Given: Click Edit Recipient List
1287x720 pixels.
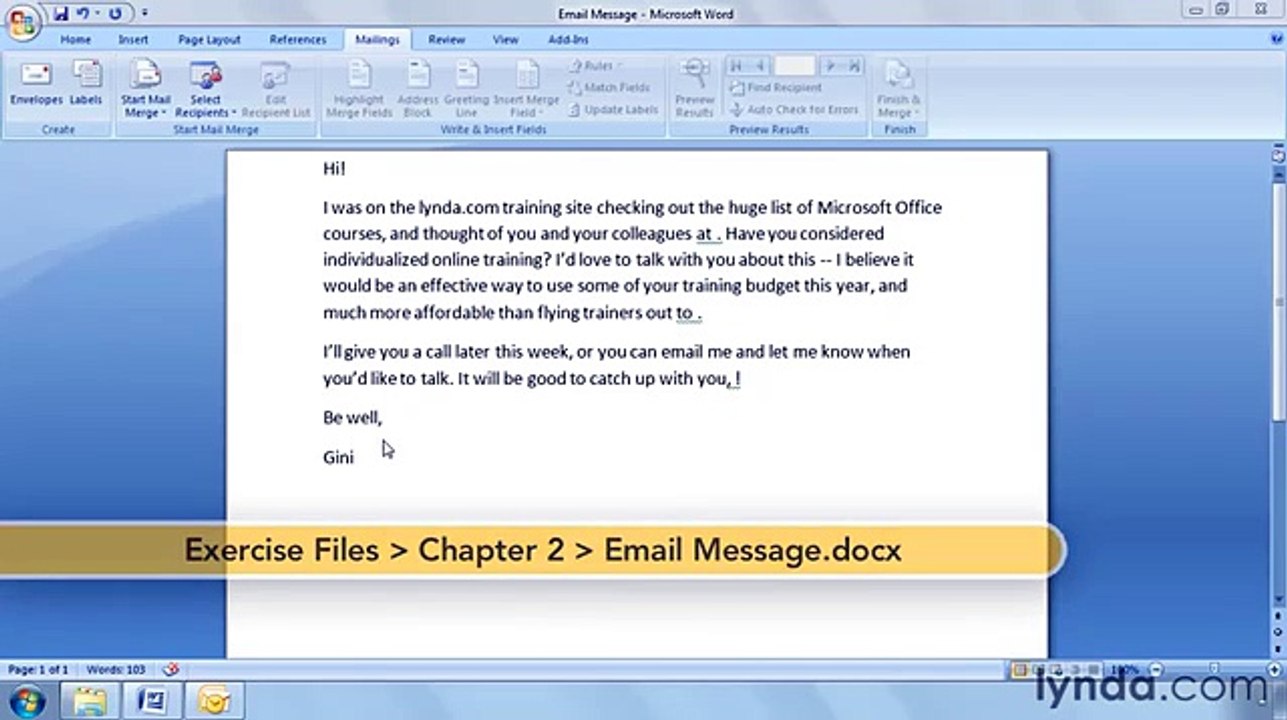Looking at the screenshot, I should click(276, 90).
